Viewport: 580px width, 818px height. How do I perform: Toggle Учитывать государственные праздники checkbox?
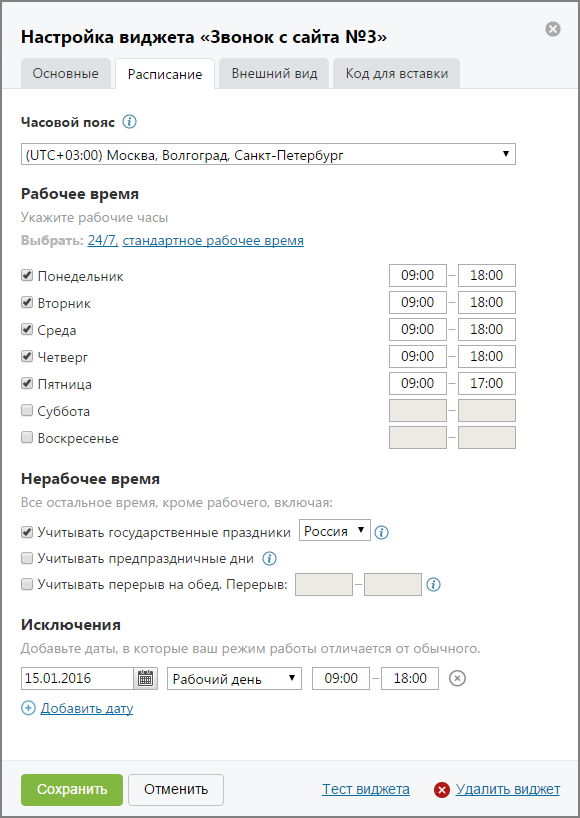tap(27, 533)
